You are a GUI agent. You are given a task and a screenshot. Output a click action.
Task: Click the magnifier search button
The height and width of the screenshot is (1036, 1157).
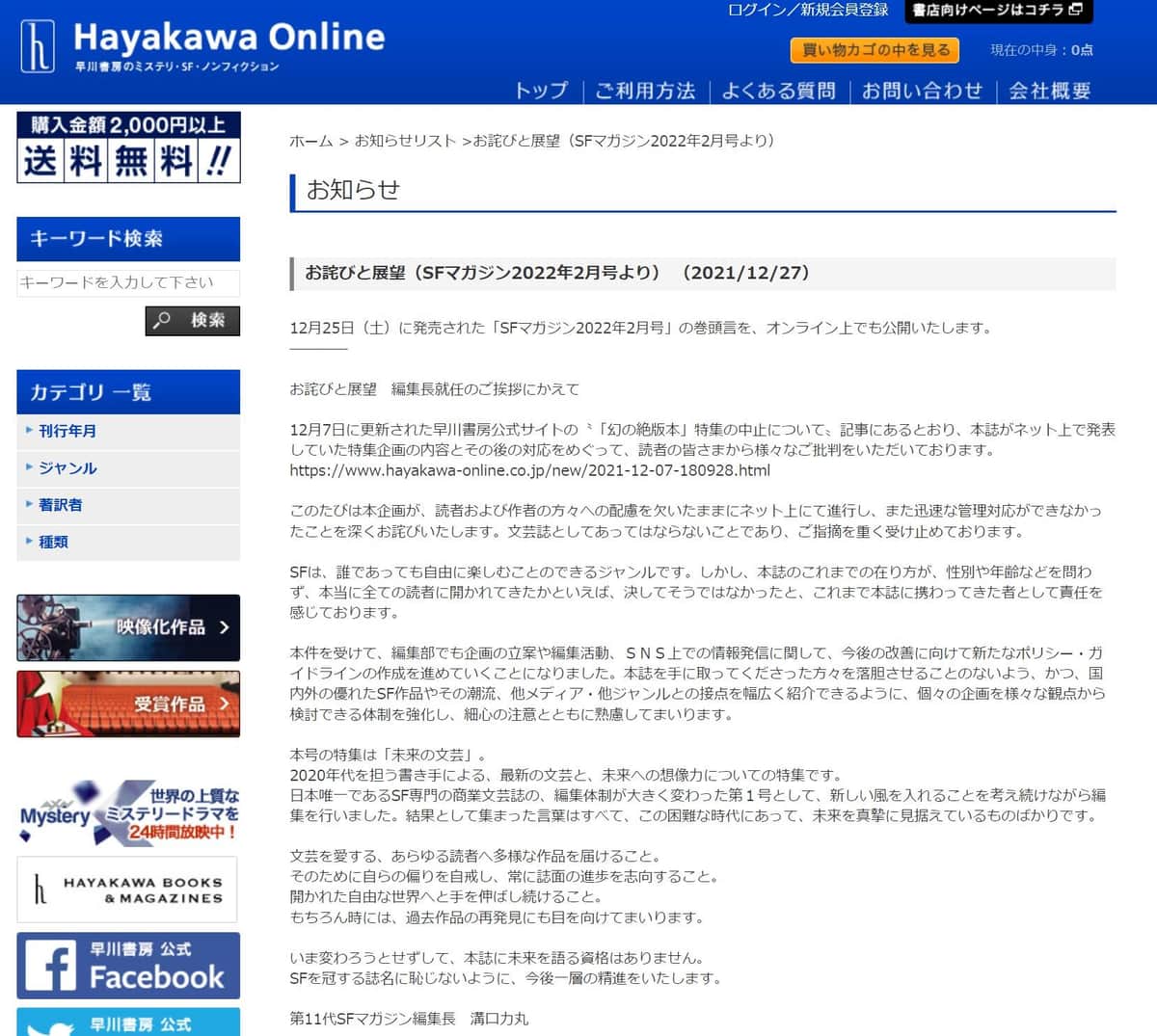pos(193,320)
